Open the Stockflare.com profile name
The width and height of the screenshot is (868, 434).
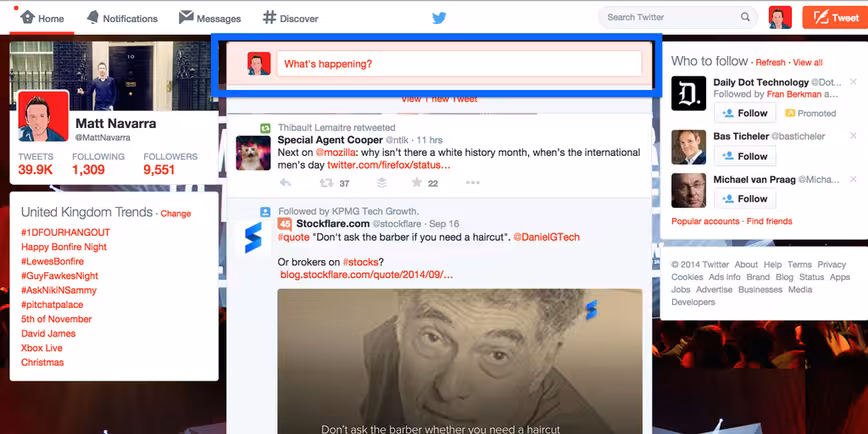[x=333, y=224]
